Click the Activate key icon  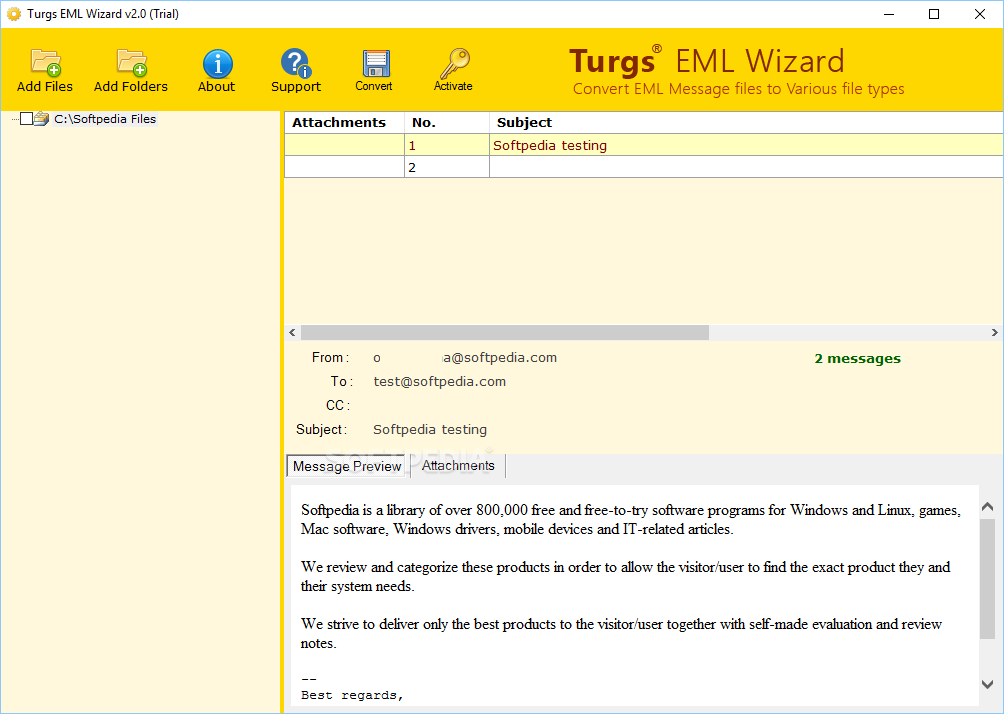pyautogui.click(x=454, y=63)
